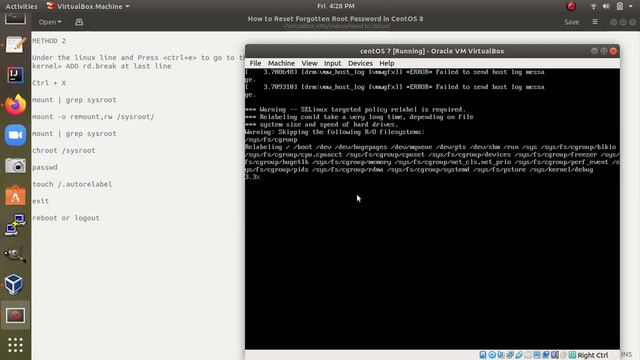Open the Help menu in VirtualBox

coord(387,63)
